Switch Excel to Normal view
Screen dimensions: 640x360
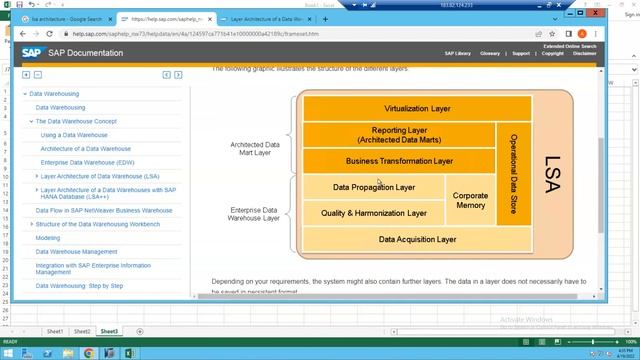pos(526,342)
